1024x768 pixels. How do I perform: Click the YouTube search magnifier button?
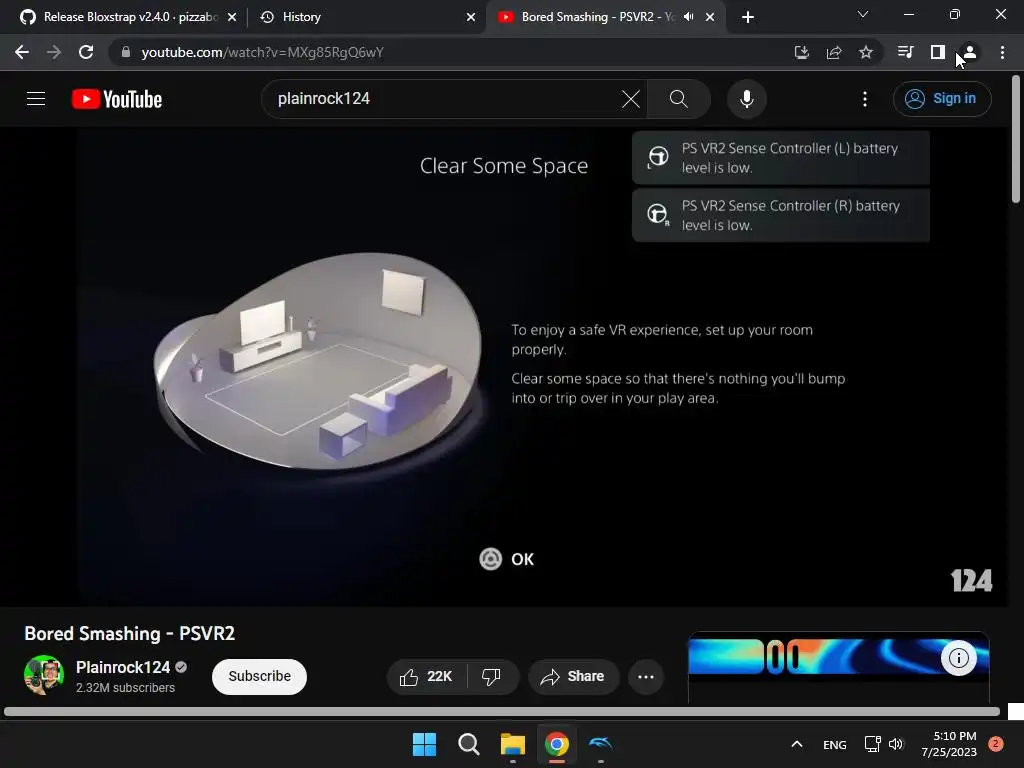point(679,99)
